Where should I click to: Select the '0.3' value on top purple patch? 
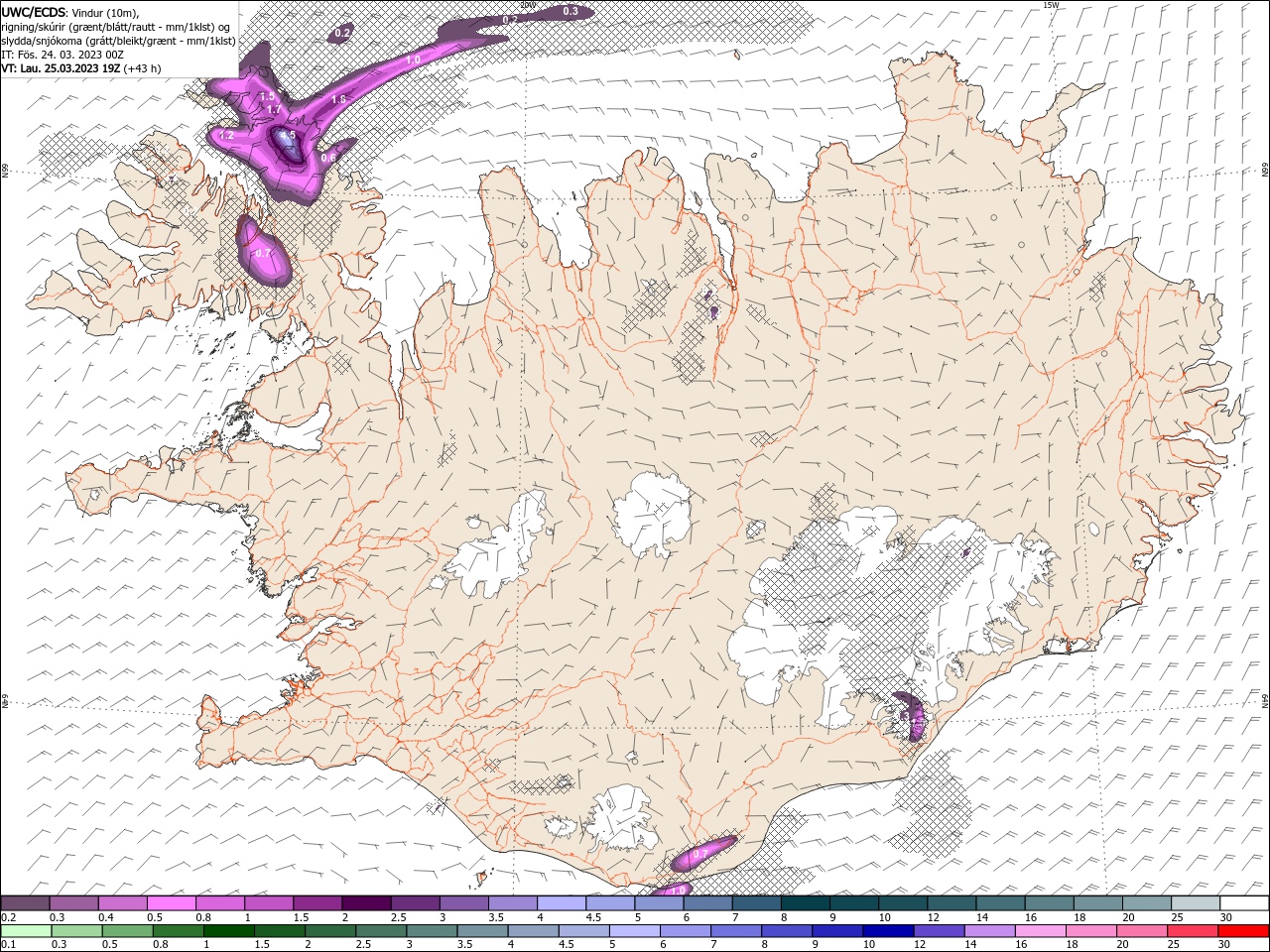pos(571,11)
